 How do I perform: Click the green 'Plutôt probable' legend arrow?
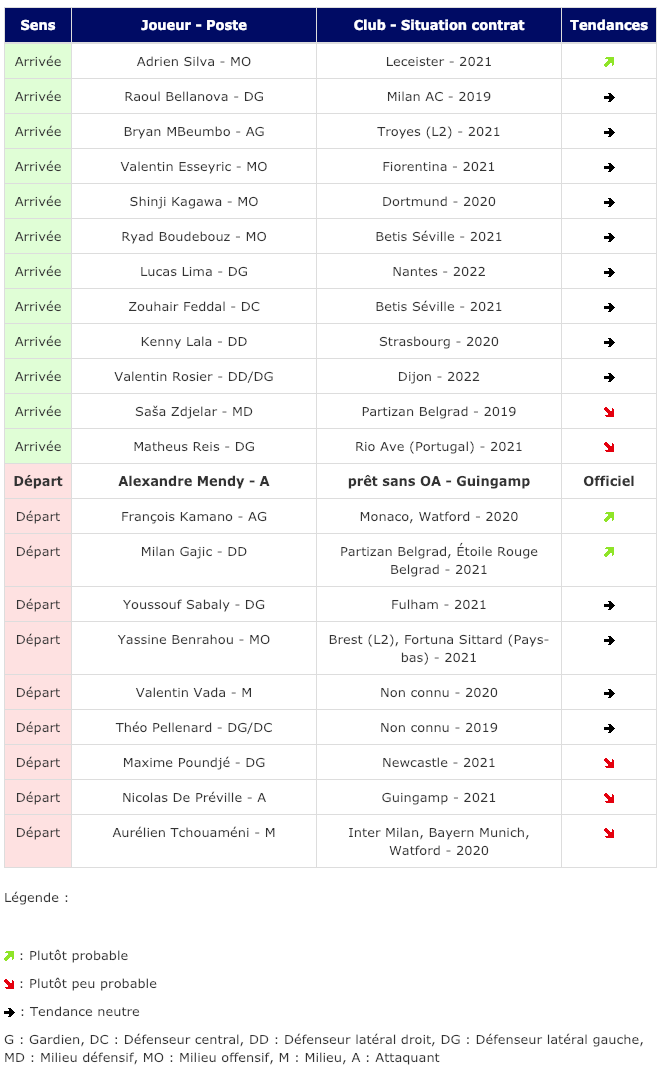[x=10, y=956]
